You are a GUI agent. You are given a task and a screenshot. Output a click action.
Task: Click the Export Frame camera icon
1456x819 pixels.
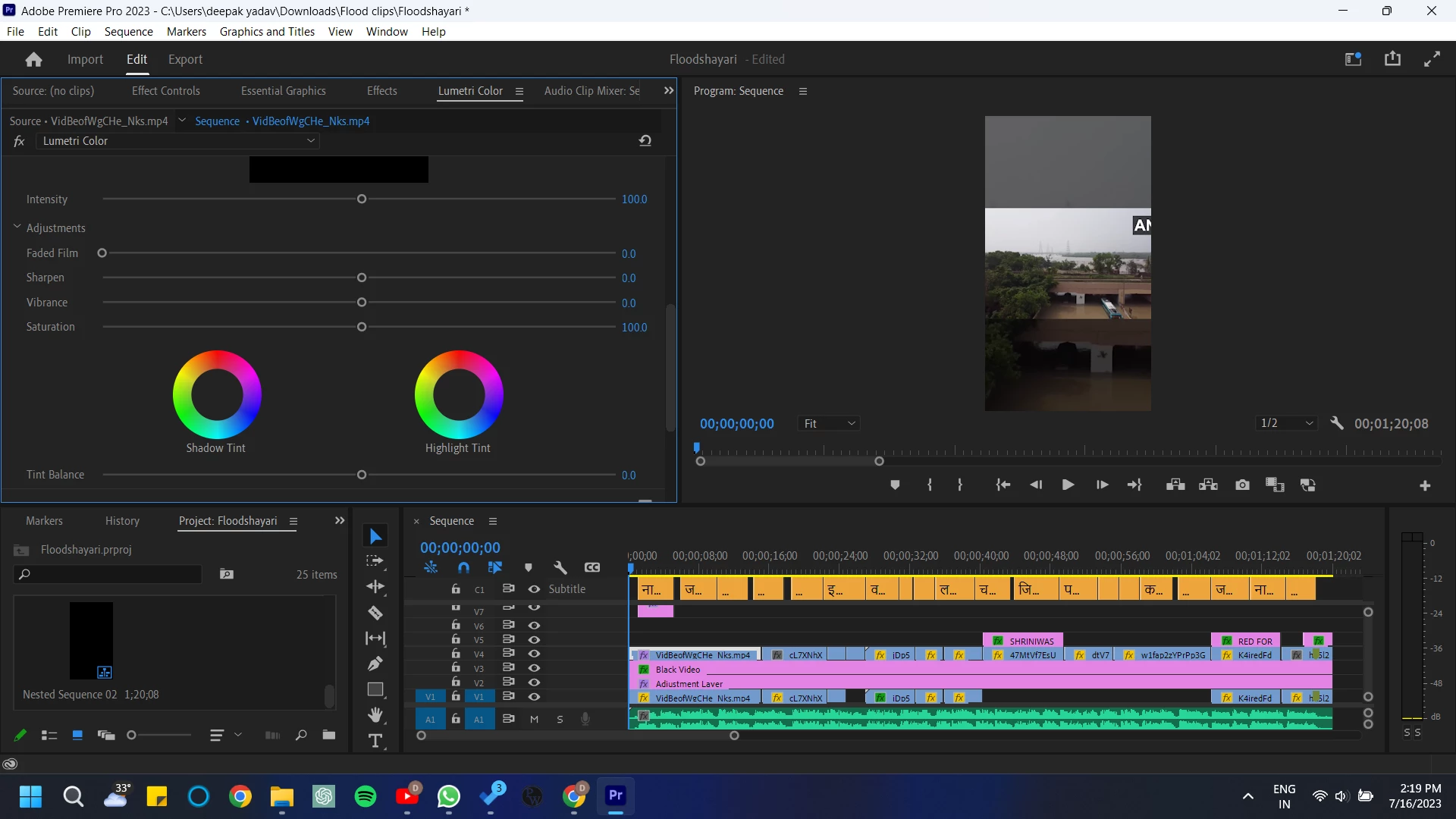pos(1242,485)
